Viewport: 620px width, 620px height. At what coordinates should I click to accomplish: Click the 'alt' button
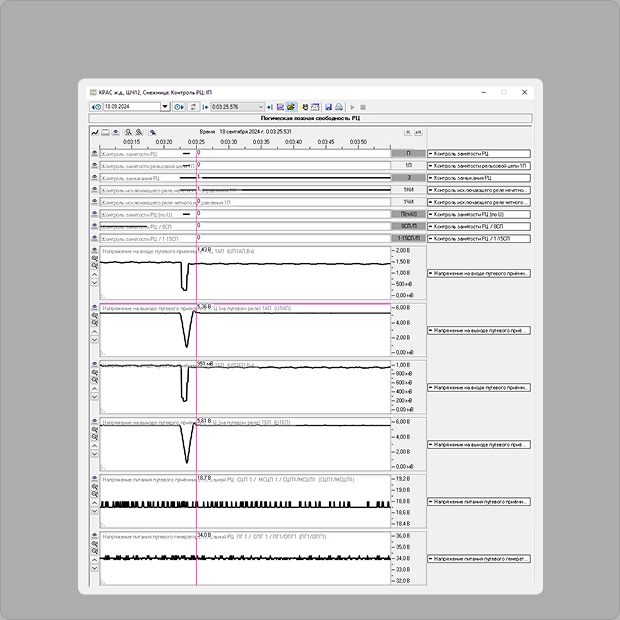(418, 132)
